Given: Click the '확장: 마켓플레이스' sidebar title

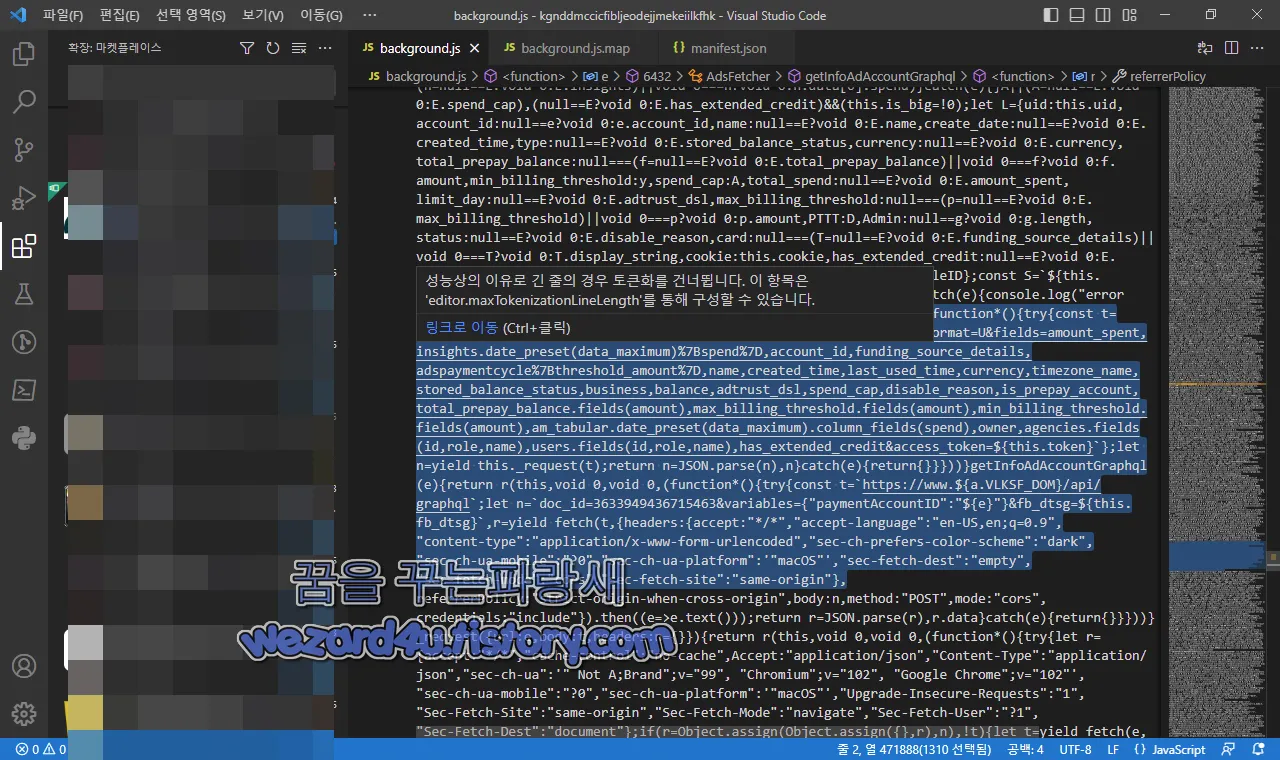Looking at the screenshot, I should click(x=114, y=48).
